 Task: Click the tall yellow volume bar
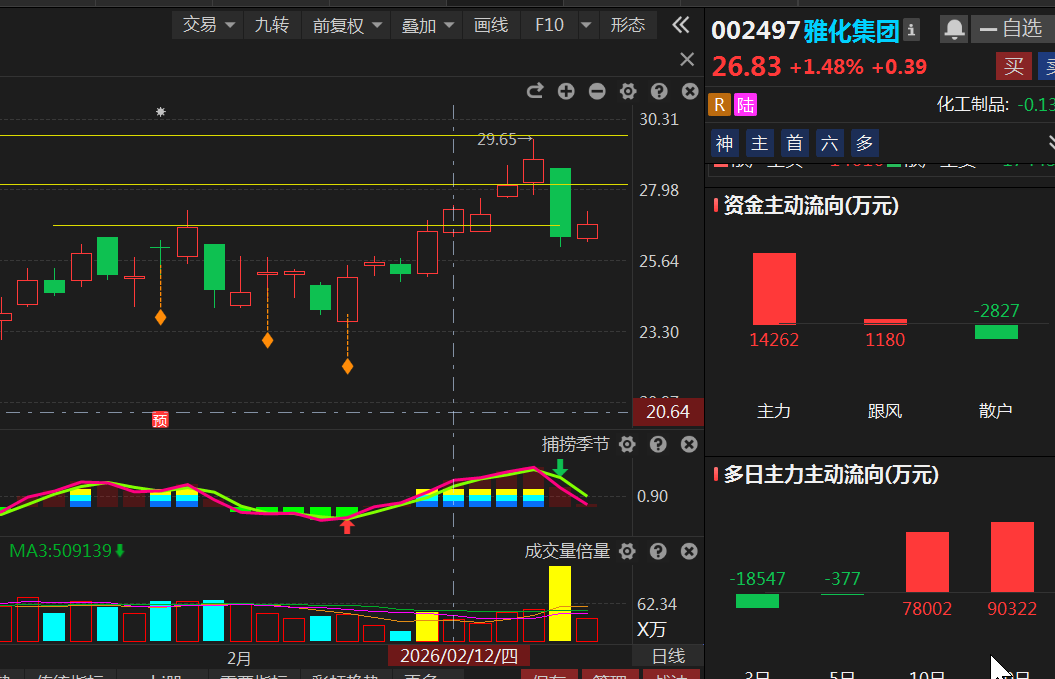point(560,604)
